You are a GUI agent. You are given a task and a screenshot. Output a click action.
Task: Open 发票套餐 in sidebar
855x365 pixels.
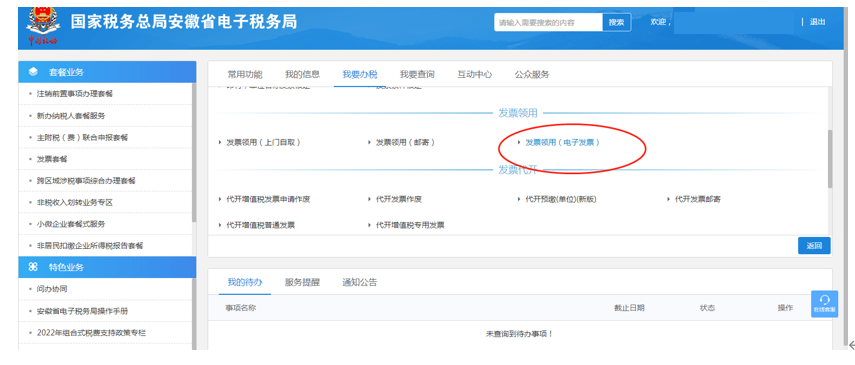pyautogui.click(x=52, y=159)
